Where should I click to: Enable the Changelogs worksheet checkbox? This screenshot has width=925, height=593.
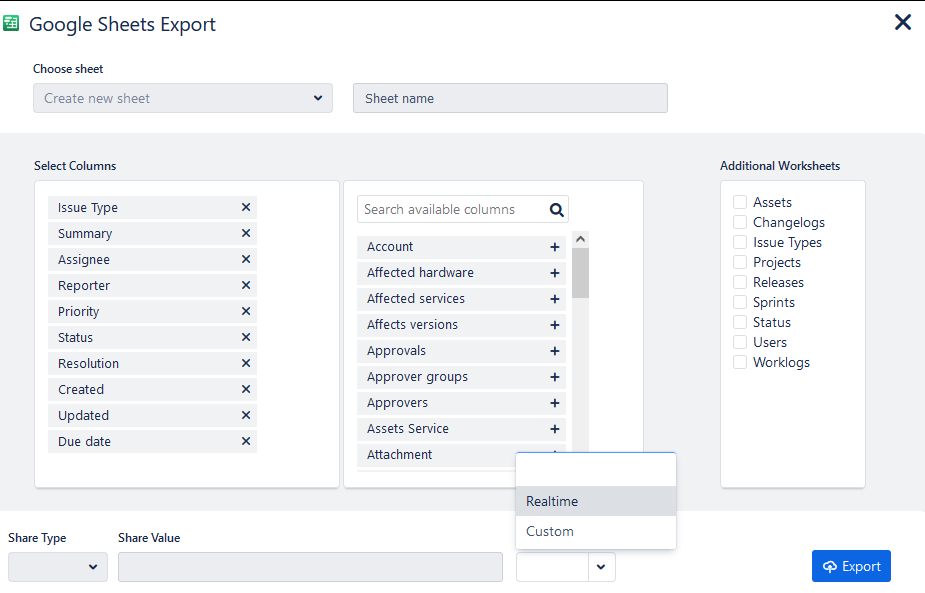point(740,222)
